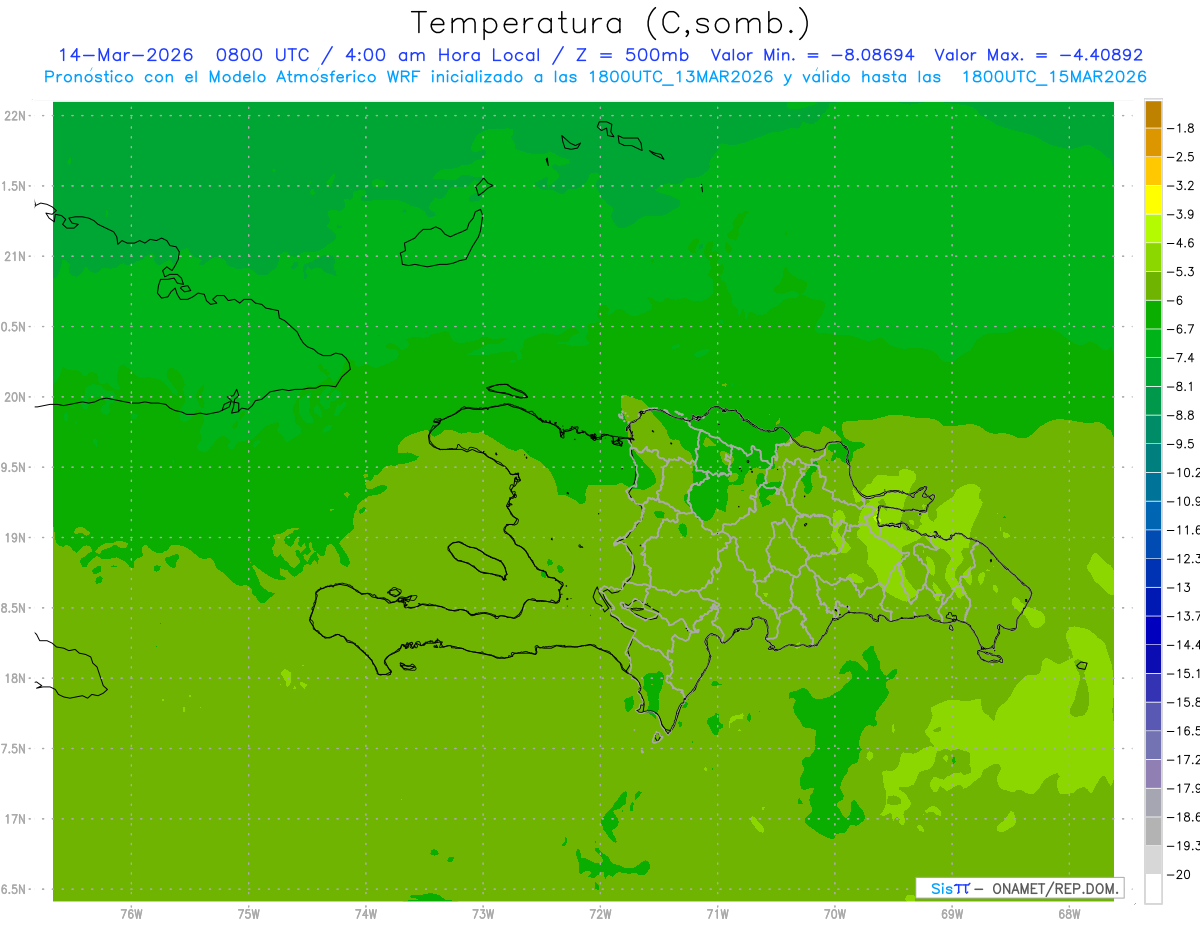Click the "19N" latitude label

pyautogui.click(x=17, y=538)
